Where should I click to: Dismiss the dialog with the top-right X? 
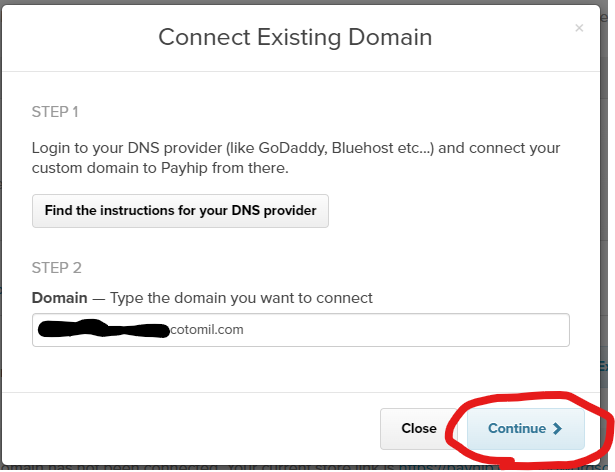click(579, 28)
